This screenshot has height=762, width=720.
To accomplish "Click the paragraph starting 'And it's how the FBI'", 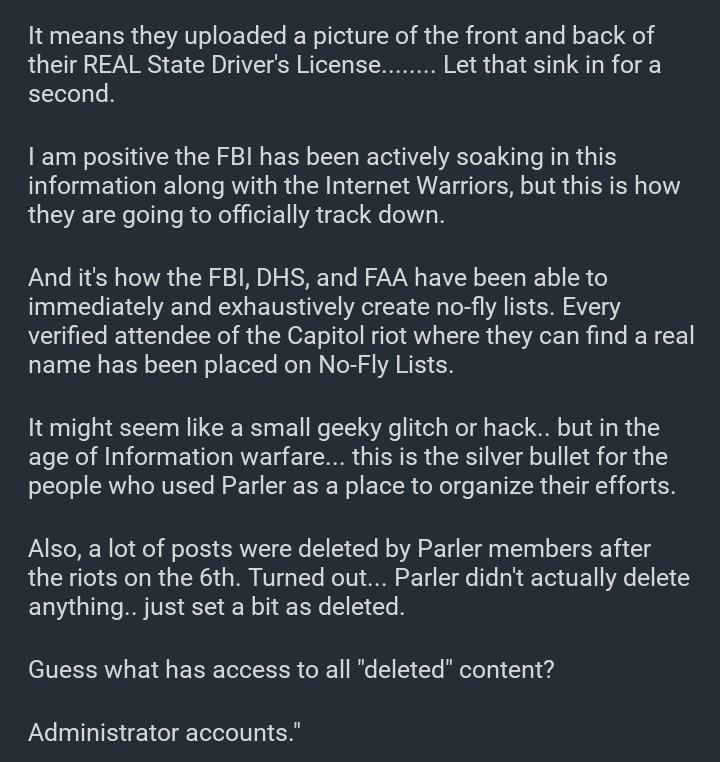I will point(361,321).
